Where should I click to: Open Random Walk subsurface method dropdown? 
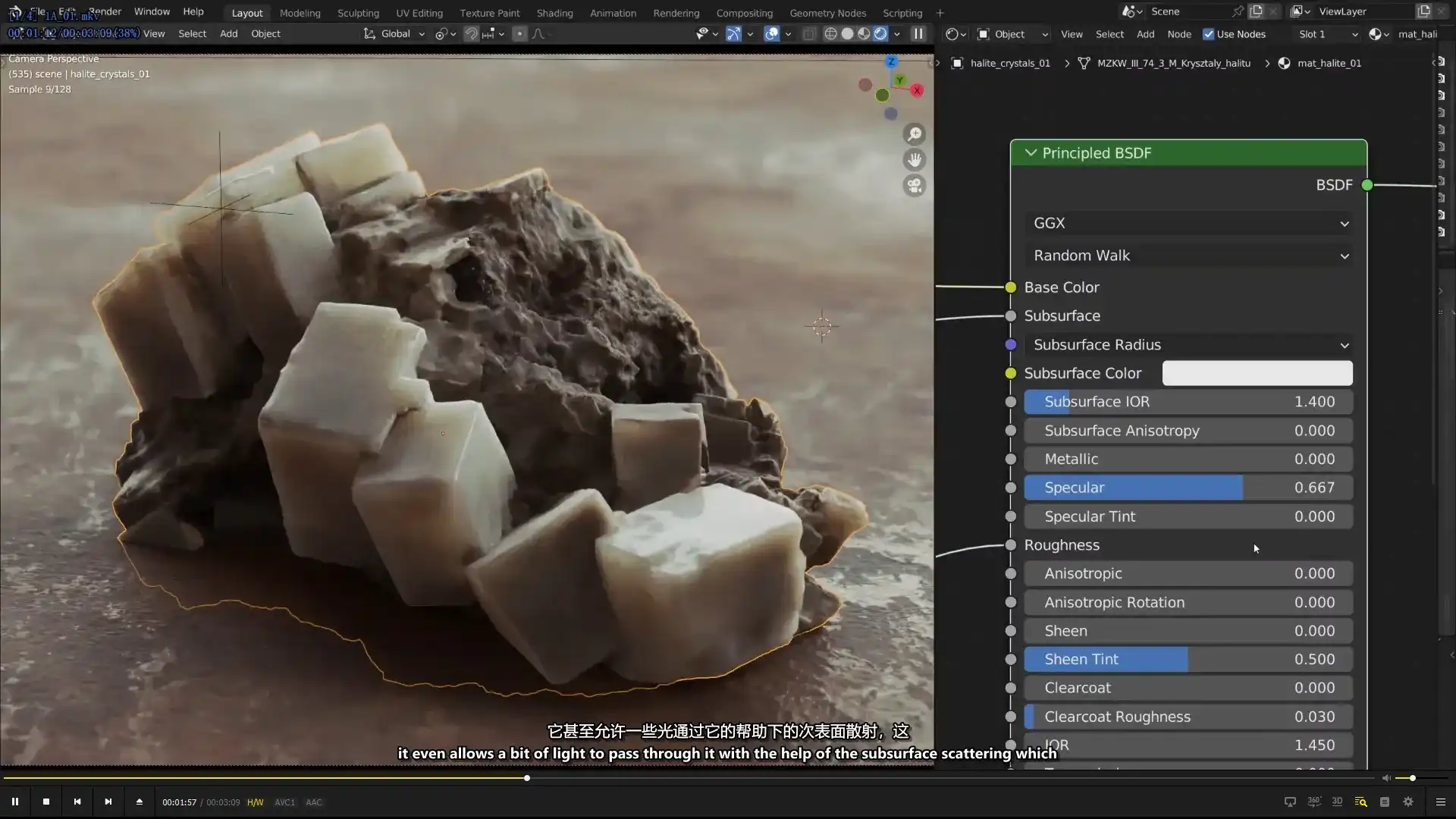tap(1188, 256)
